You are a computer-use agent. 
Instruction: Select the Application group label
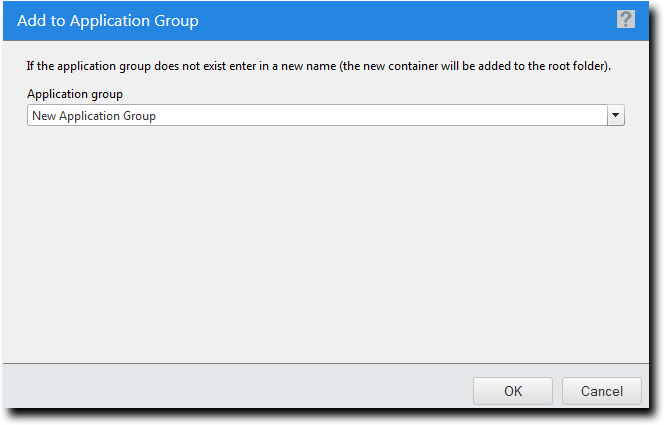point(75,94)
